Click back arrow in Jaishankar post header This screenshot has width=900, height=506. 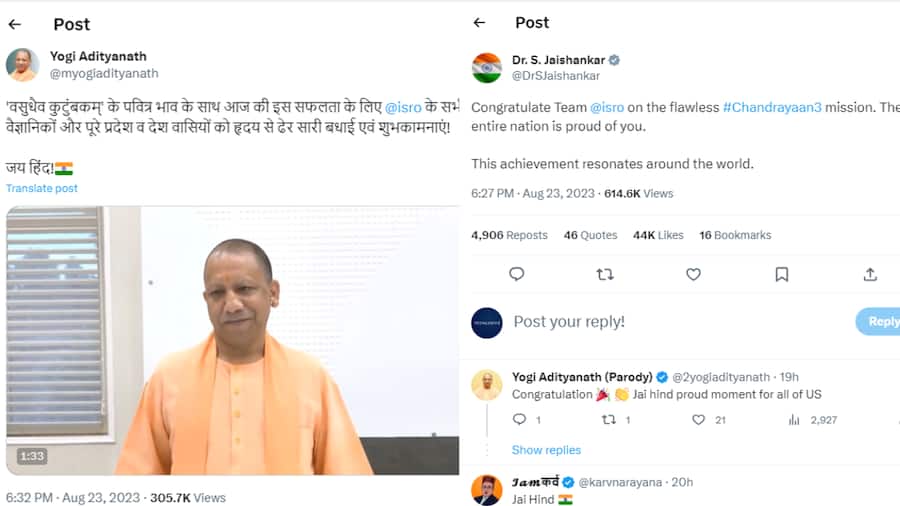pyautogui.click(x=479, y=22)
